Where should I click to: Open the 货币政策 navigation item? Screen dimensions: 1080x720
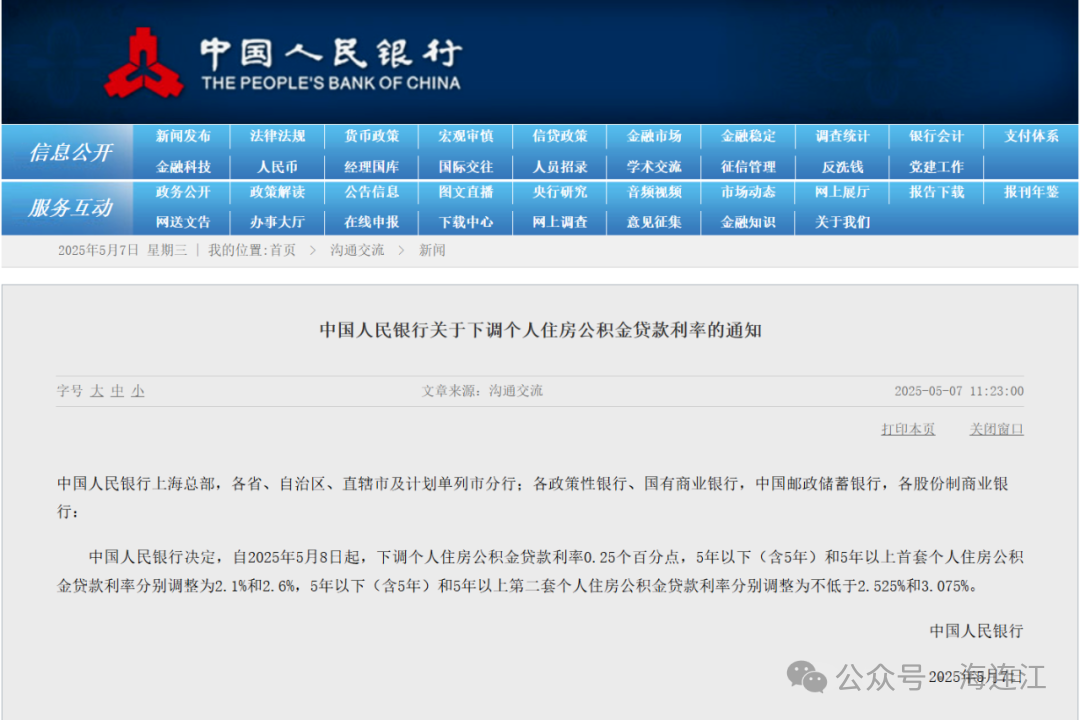371,136
